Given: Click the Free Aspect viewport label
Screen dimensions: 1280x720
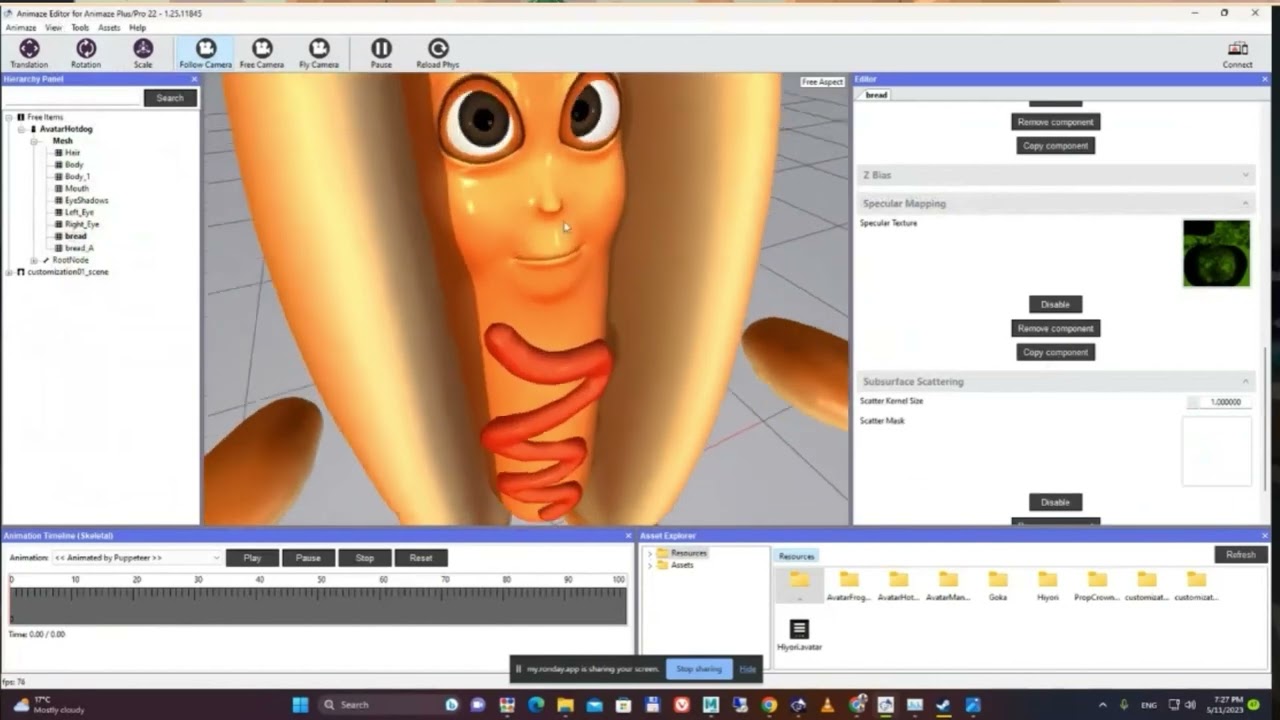Looking at the screenshot, I should click(822, 82).
